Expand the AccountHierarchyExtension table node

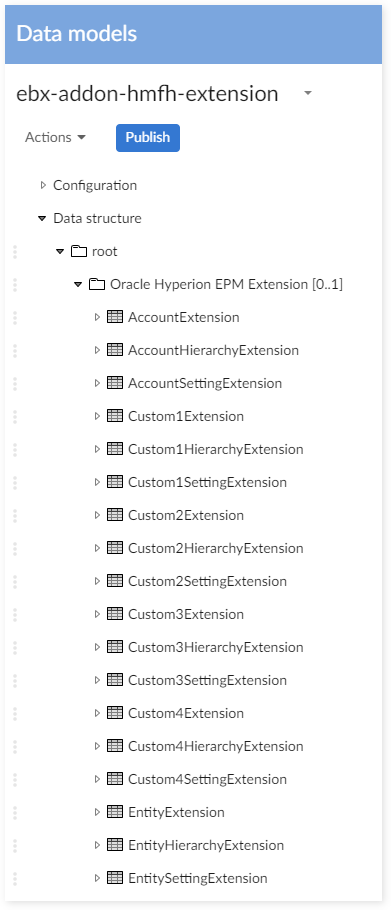coord(97,351)
